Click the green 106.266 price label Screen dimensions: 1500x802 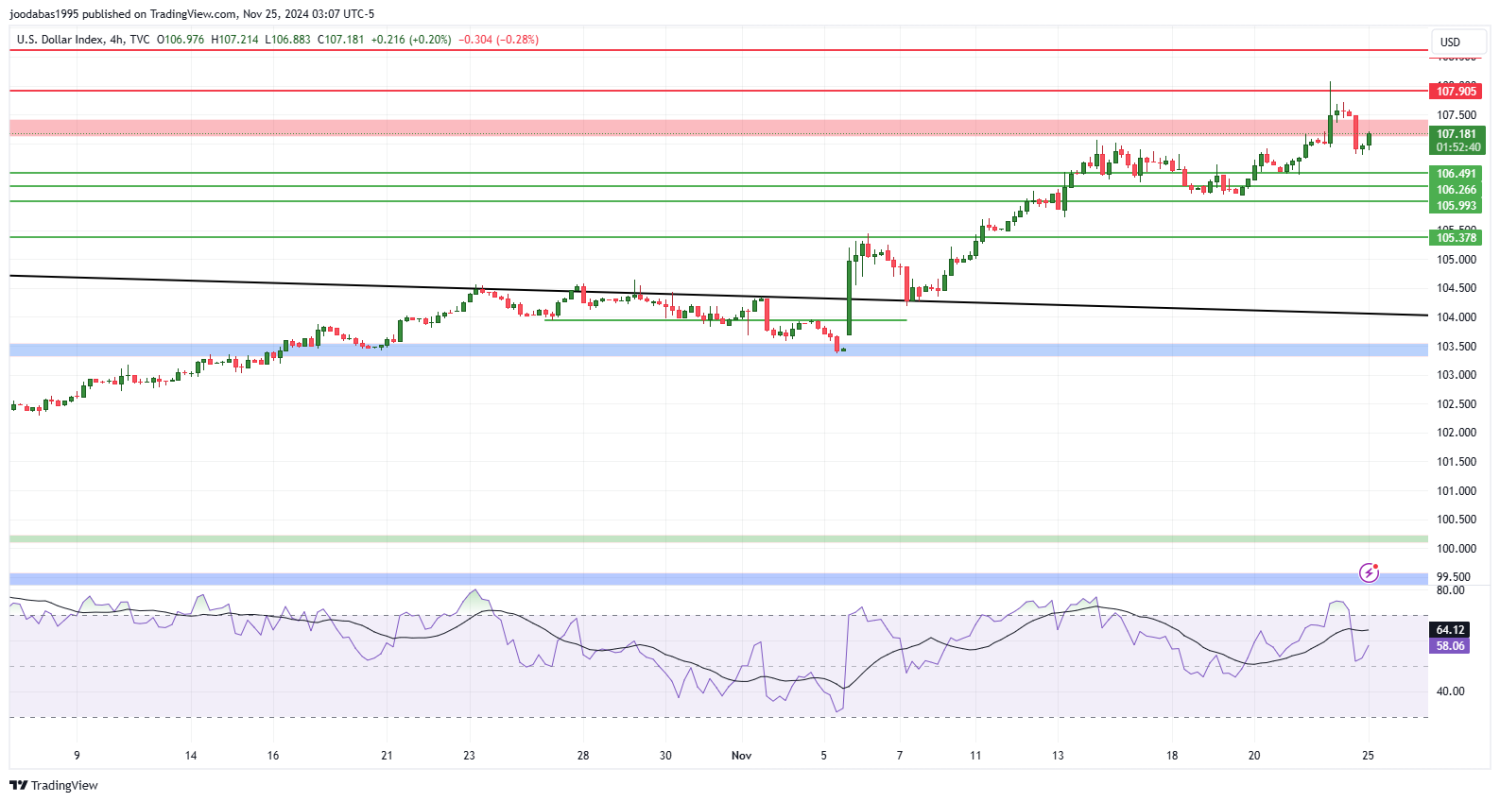coord(1456,189)
